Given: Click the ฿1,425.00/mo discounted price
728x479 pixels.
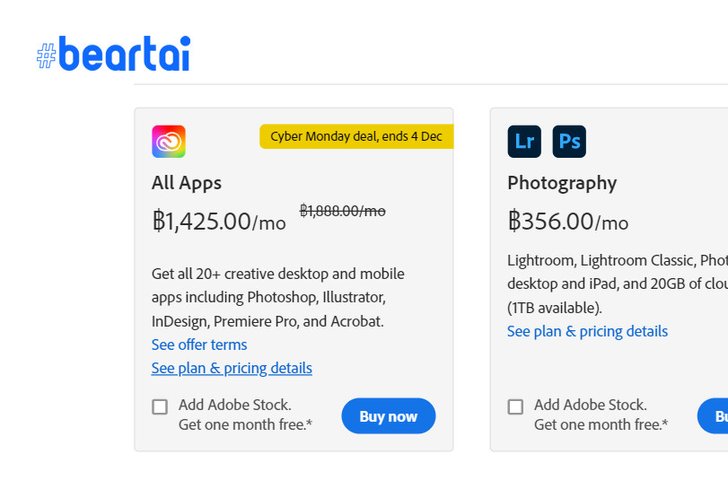Looking at the screenshot, I should (219, 221).
